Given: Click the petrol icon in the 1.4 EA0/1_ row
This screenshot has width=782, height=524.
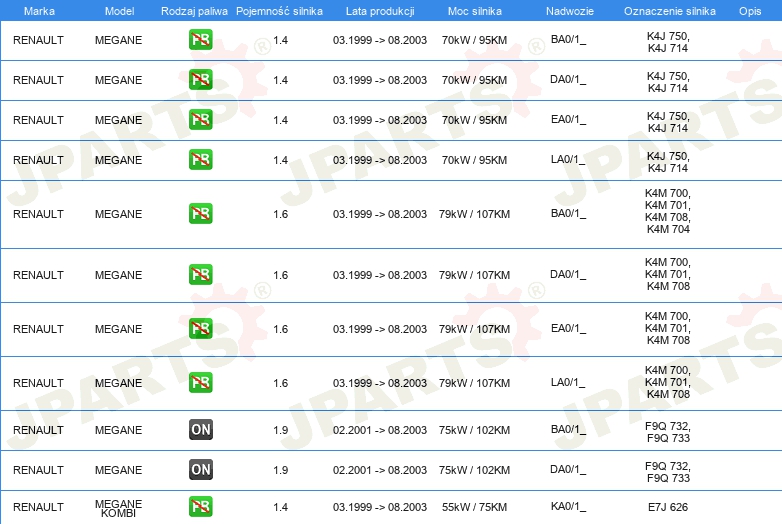Looking at the screenshot, I should 201,120.
